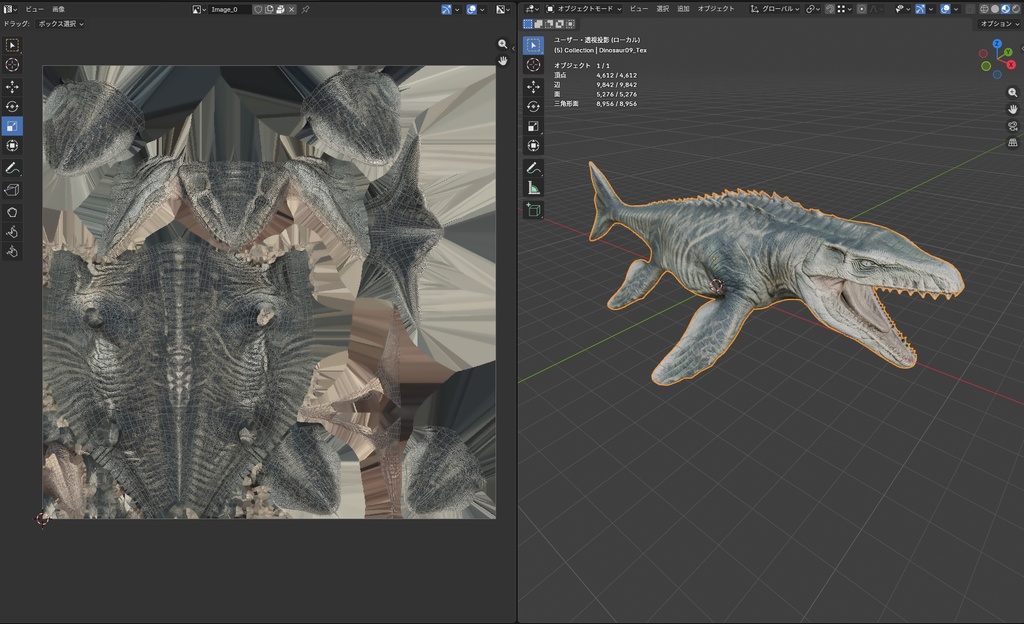Unlink Image_0 using the X button
The height and width of the screenshot is (624, 1024).
291,9
